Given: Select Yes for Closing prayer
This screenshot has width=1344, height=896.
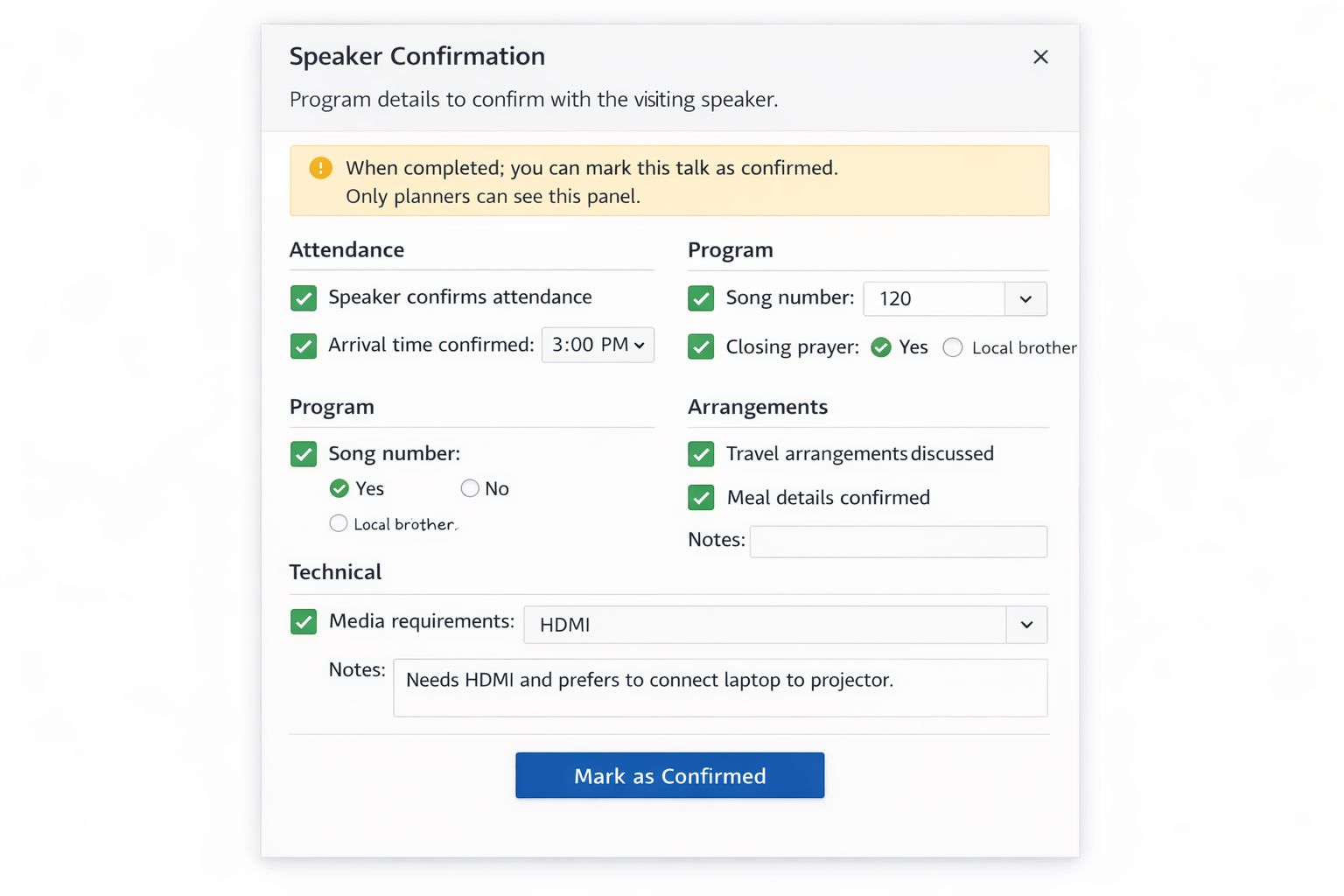Looking at the screenshot, I should point(881,347).
